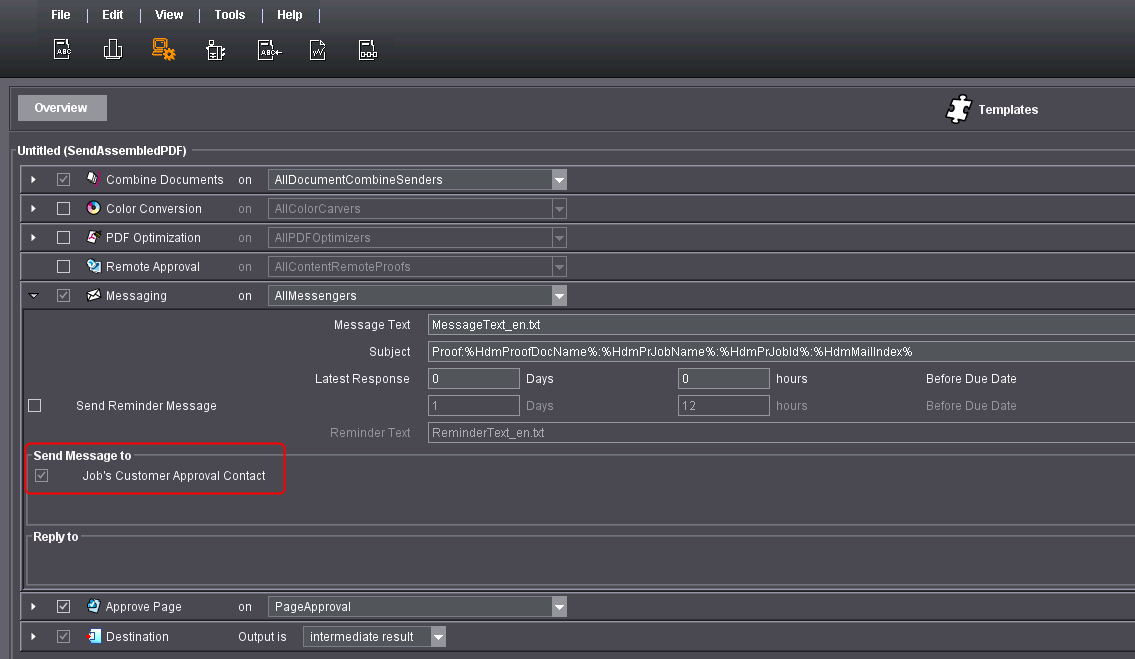
Task: Click the document with chain boxes icon
Action: [x=368, y=50]
